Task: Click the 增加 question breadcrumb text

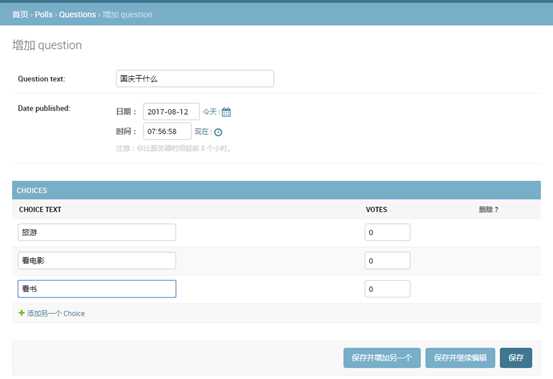Action: (127, 14)
